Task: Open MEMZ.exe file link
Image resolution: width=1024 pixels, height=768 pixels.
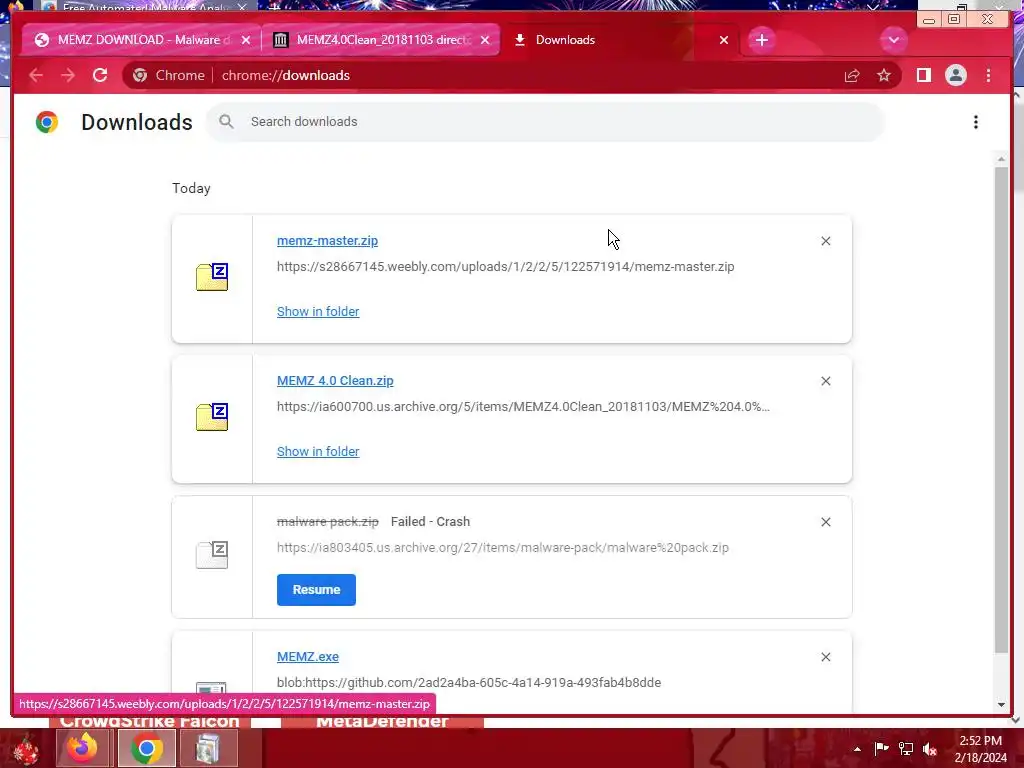Action: point(308,656)
